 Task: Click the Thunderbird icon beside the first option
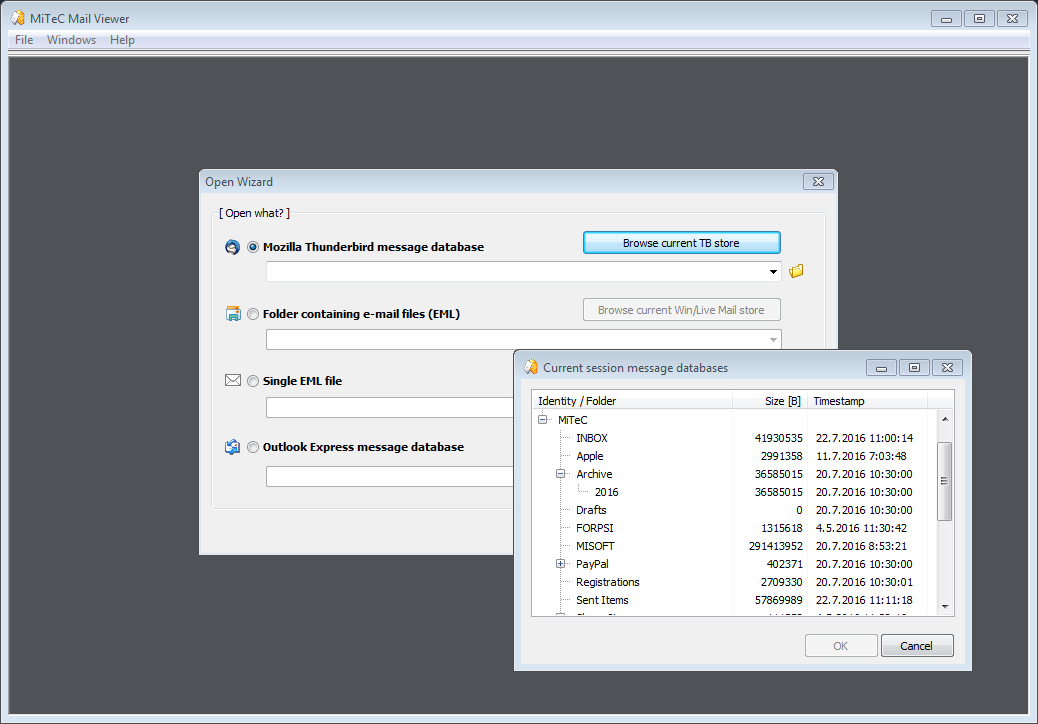232,247
